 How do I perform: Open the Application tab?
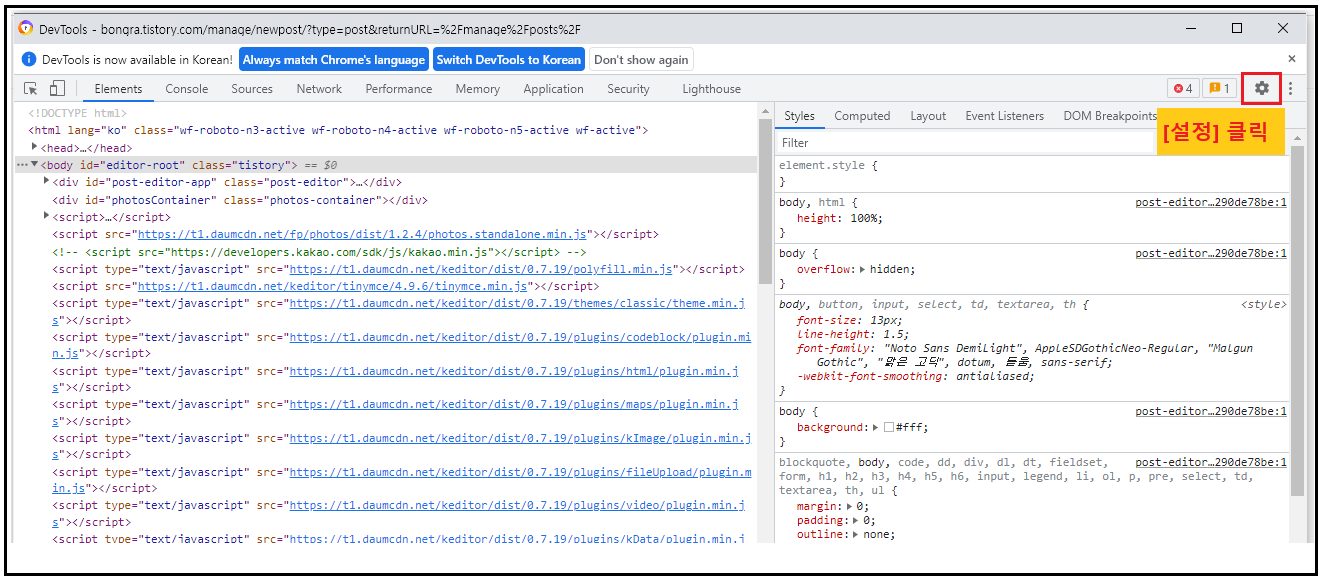click(553, 89)
